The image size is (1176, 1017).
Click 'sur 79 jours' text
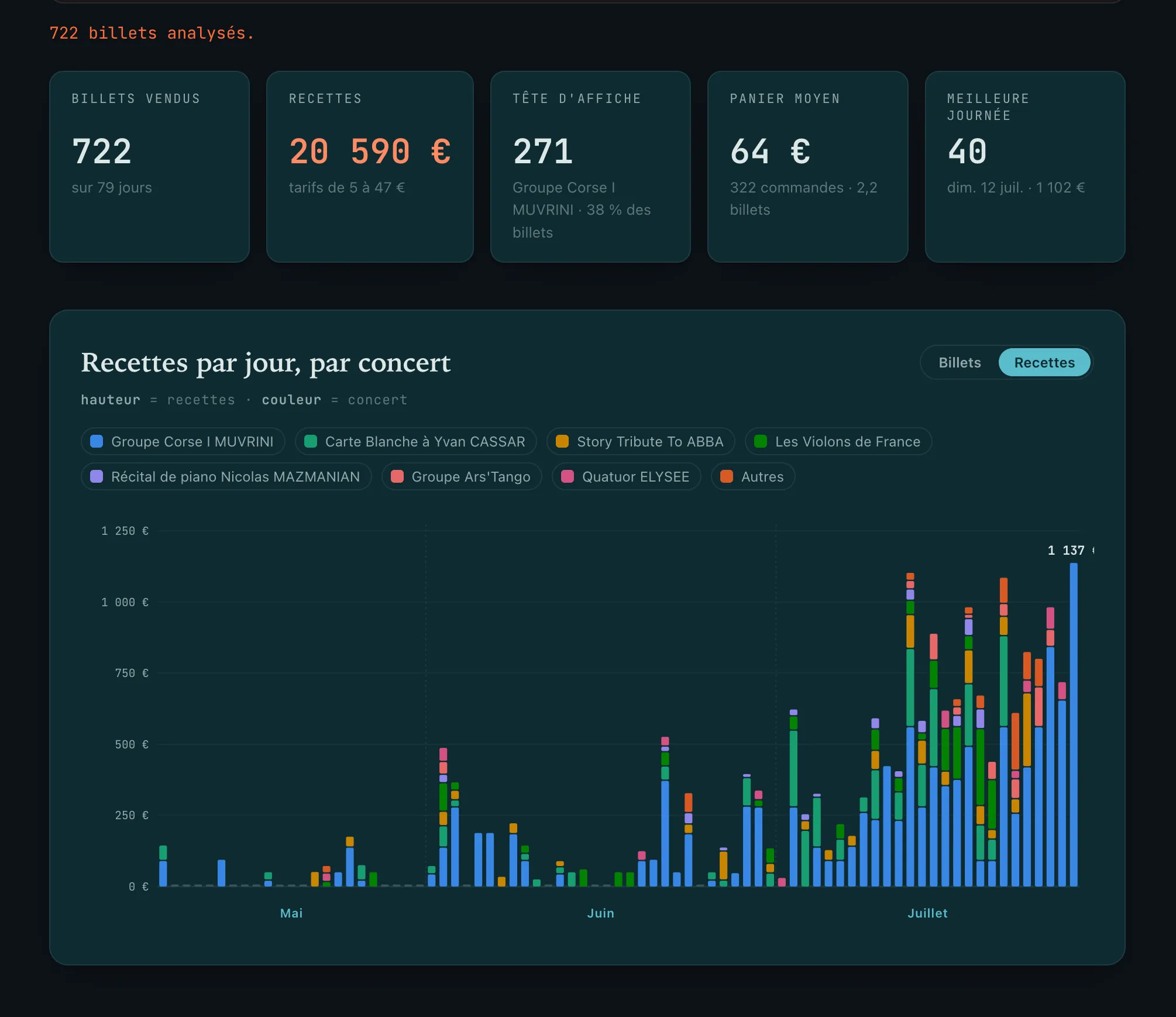pos(112,188)
